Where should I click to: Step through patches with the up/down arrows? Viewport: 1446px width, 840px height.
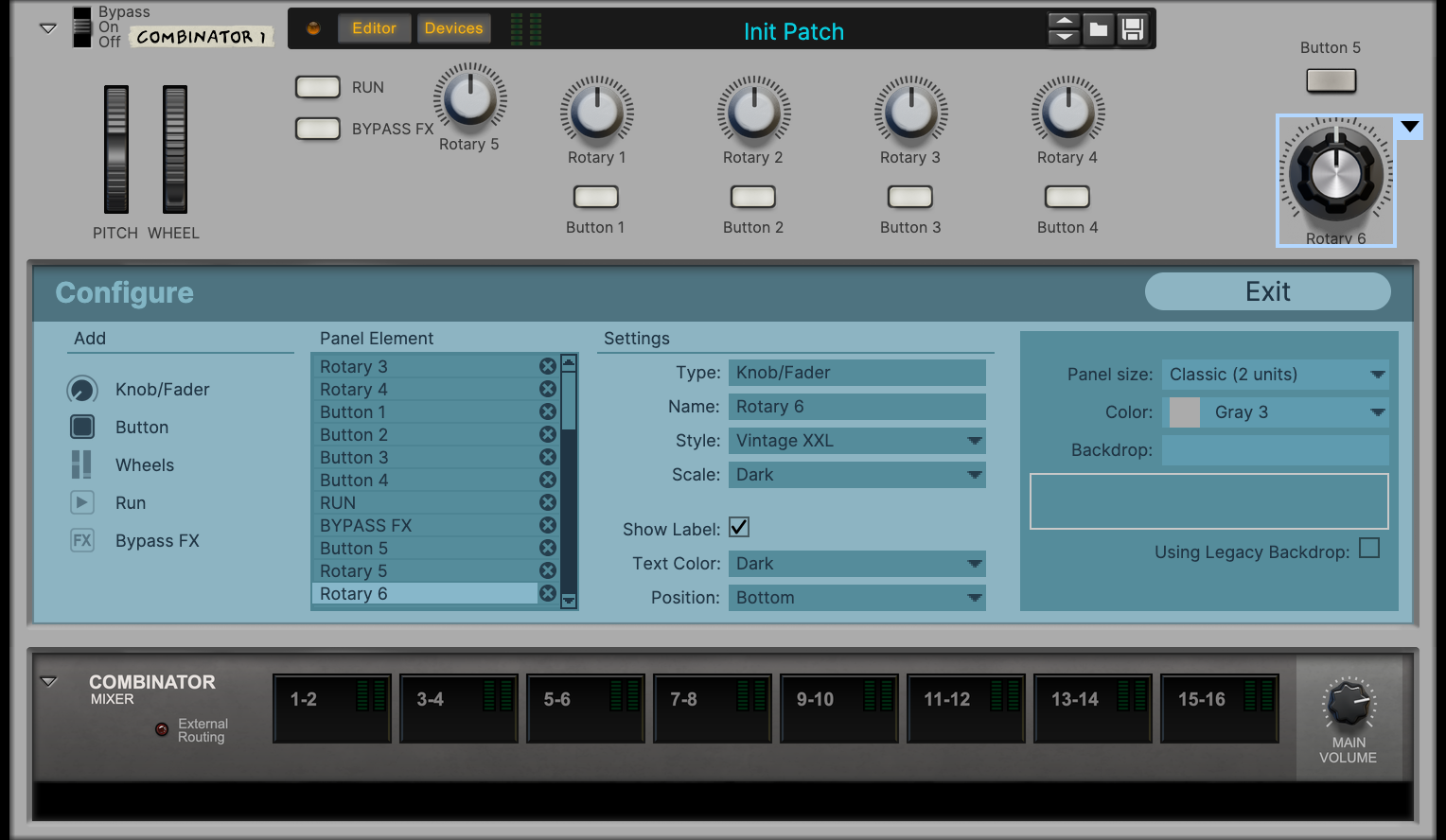tap(1064, 29)
